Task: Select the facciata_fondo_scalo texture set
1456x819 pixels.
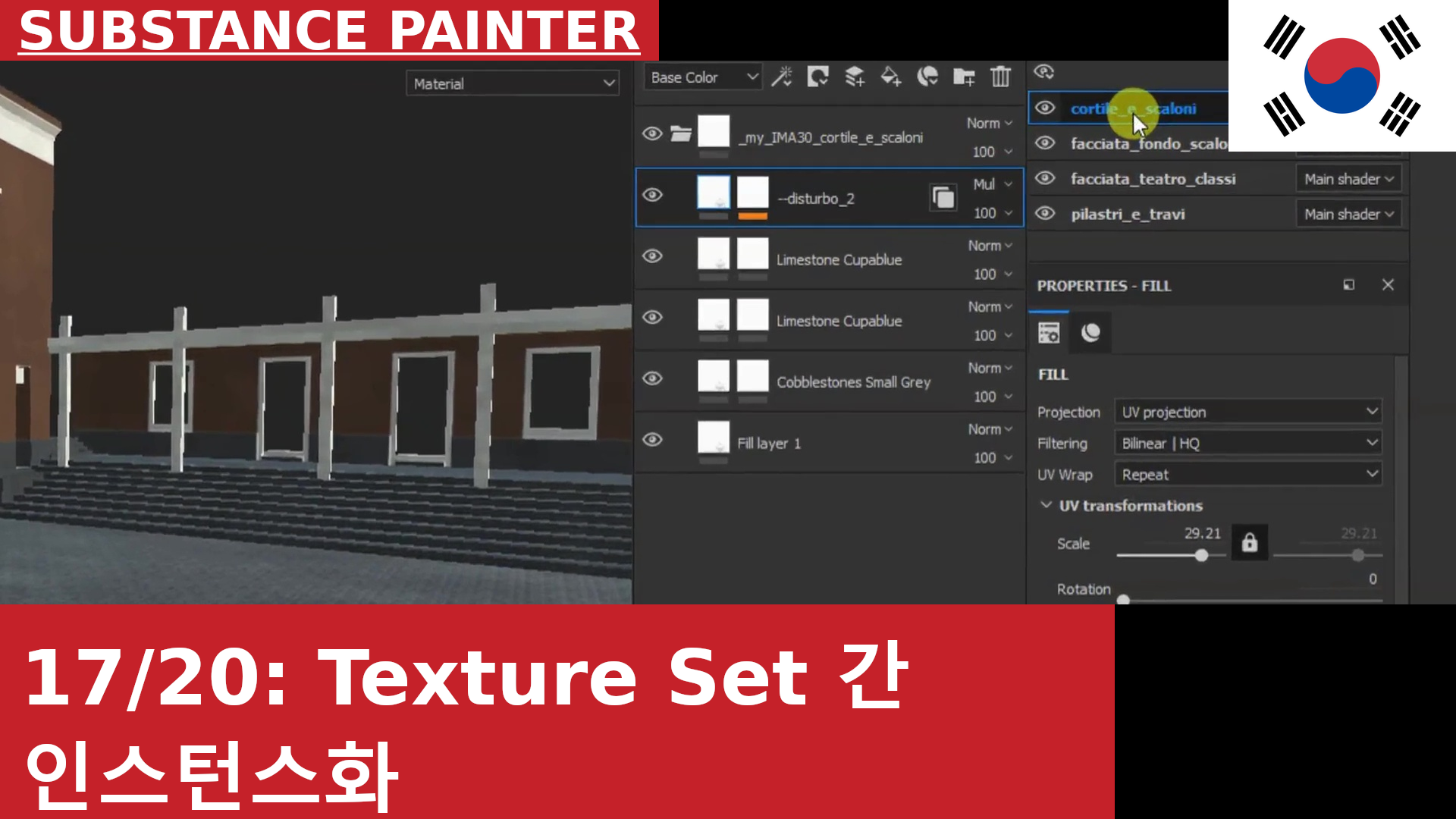Action: click(1148, 144)
